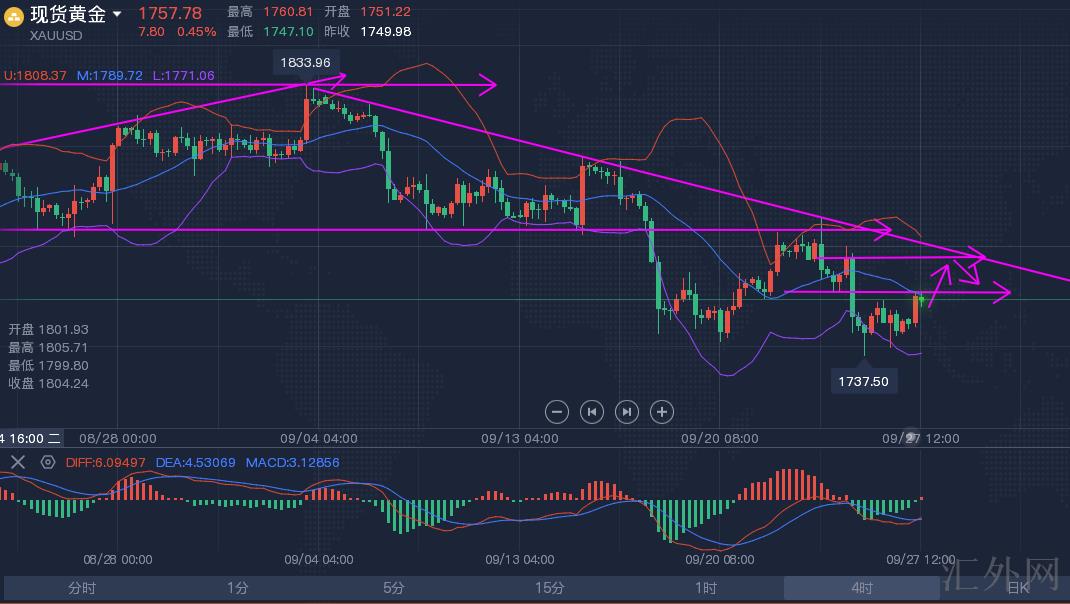Click the 09/27 12:00 time axis marker
Viewport: 1070px width, 604px height.
[921, 438]
